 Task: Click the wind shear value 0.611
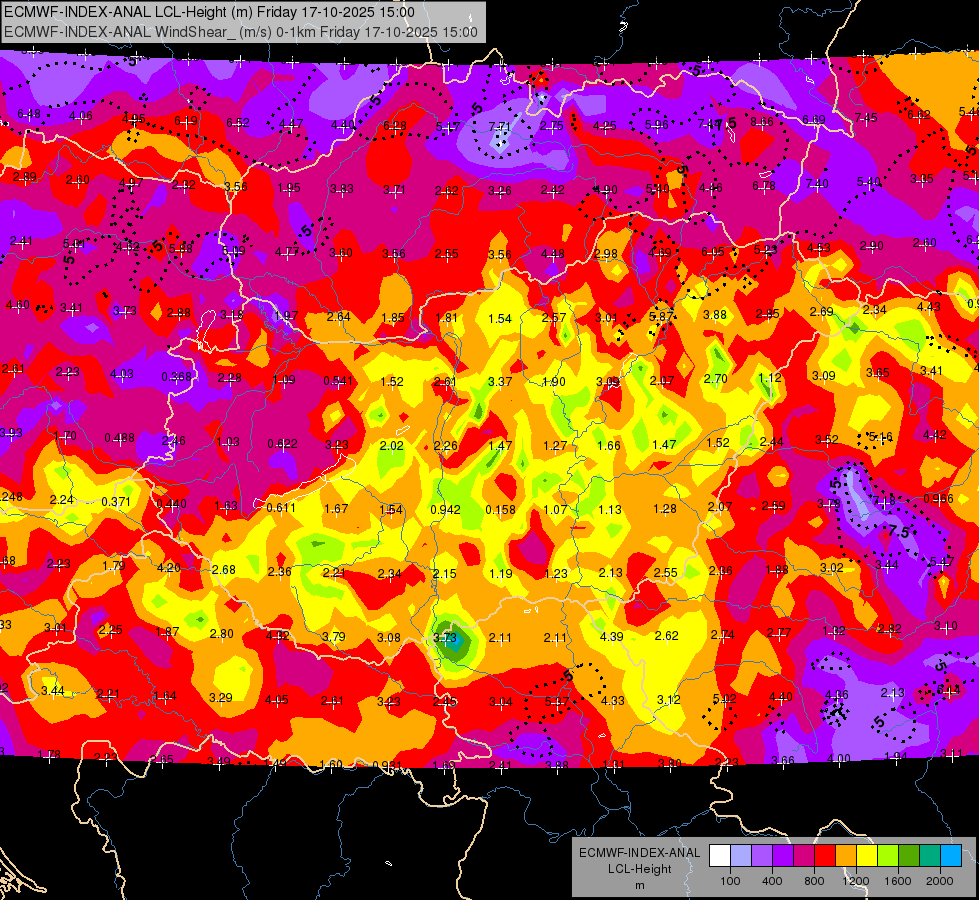pos(281,508)
